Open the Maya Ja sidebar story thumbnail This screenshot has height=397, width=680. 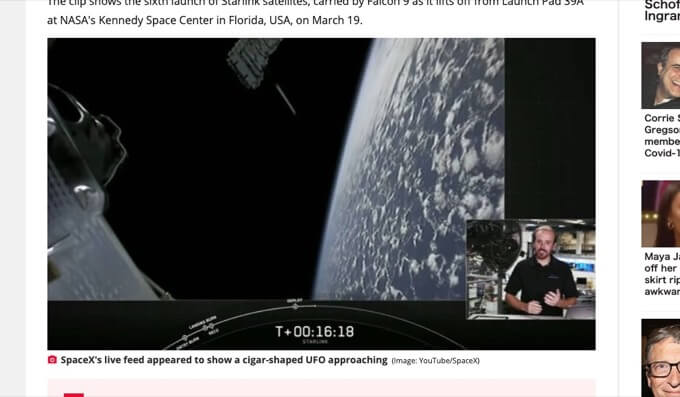coord(660,213)
